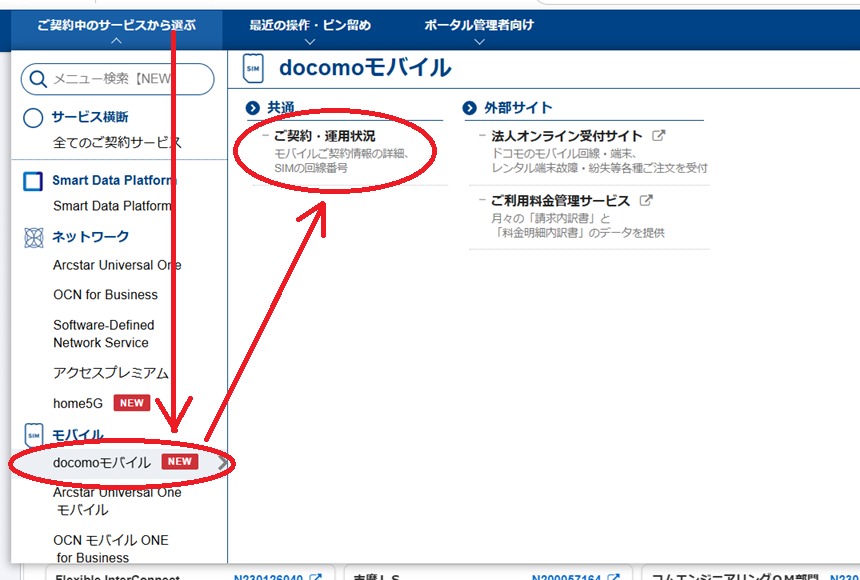Click external-link icon beside N230126040
This screenshot has width=860, height=580.
(x=315, y=577)
